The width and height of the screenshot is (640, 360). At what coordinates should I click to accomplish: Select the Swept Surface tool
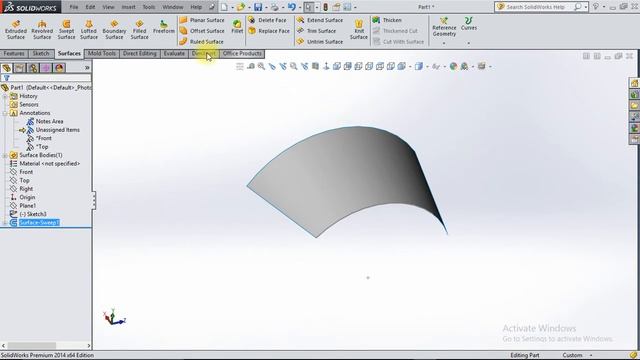(66, 30)
